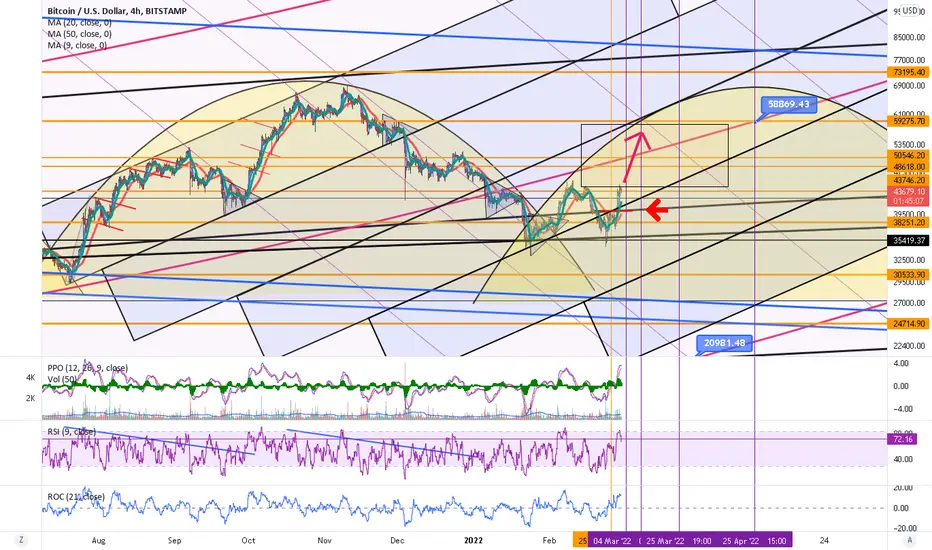Click the 24714.90 orange price label
The width and height of the screenshot is (932, 550).
click(909, 323)
